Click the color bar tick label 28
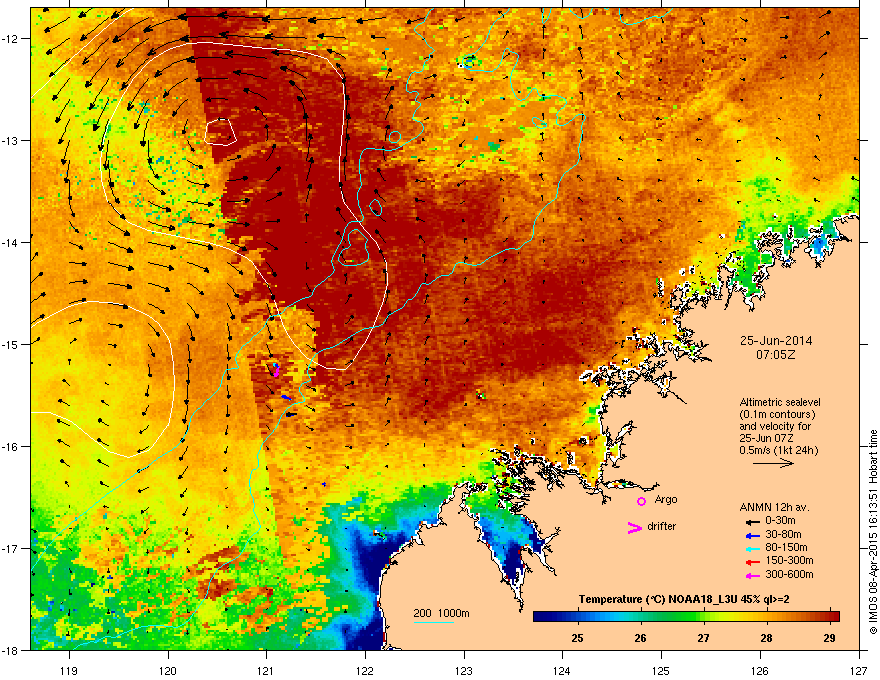The image size is (880, 680). click(x=766, y=638)
